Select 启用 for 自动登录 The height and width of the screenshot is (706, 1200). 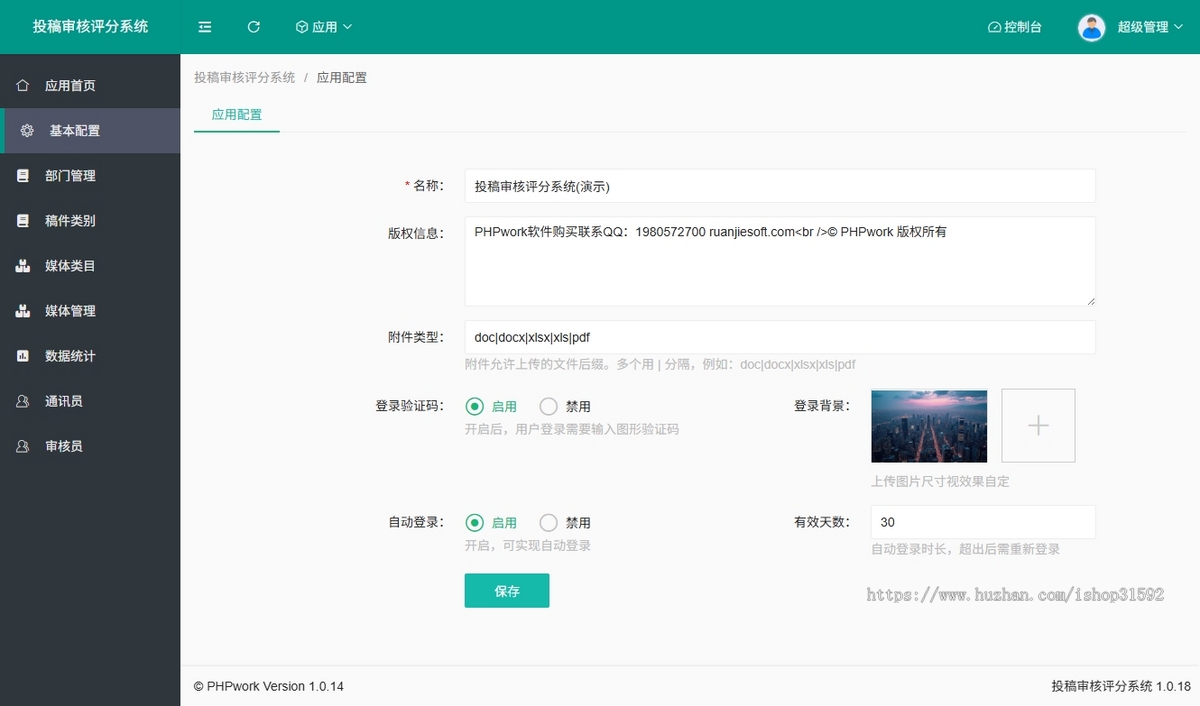point(492,522)
